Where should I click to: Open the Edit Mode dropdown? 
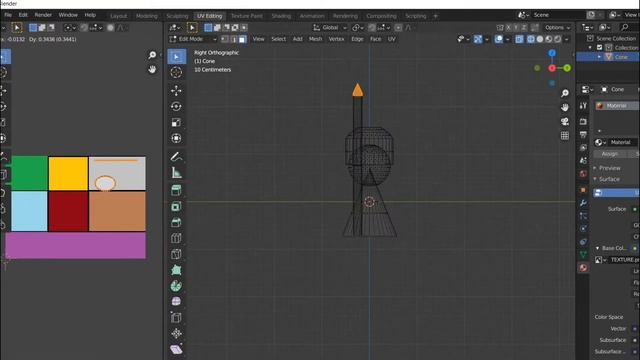point(193,39)
